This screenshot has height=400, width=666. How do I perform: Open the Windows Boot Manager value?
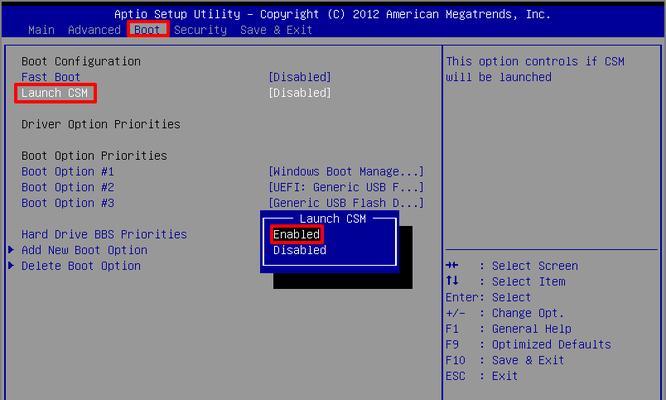[345, 171]
